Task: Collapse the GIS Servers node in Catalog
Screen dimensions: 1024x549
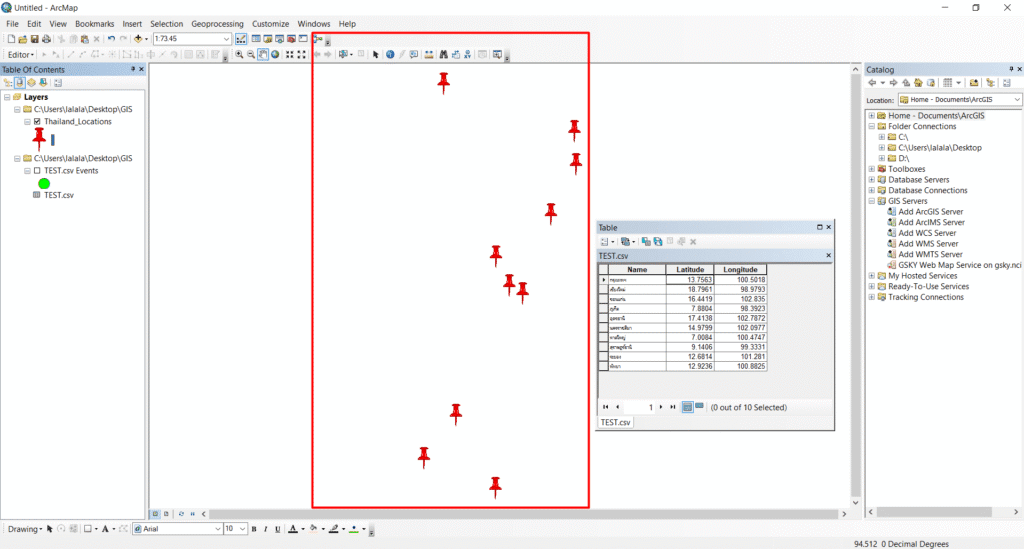Action: coord(871,201)
